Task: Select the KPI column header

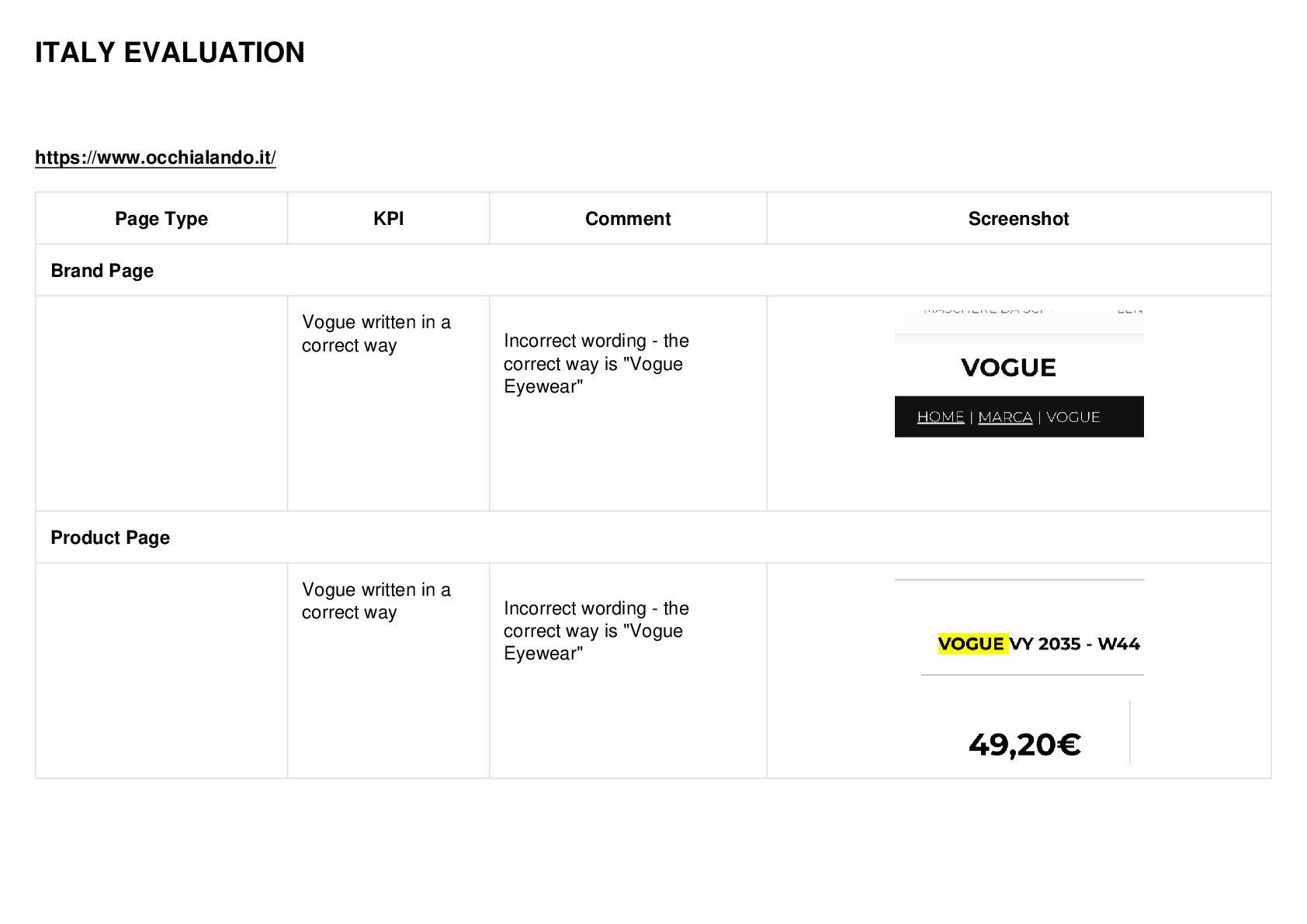Action: 388,219
